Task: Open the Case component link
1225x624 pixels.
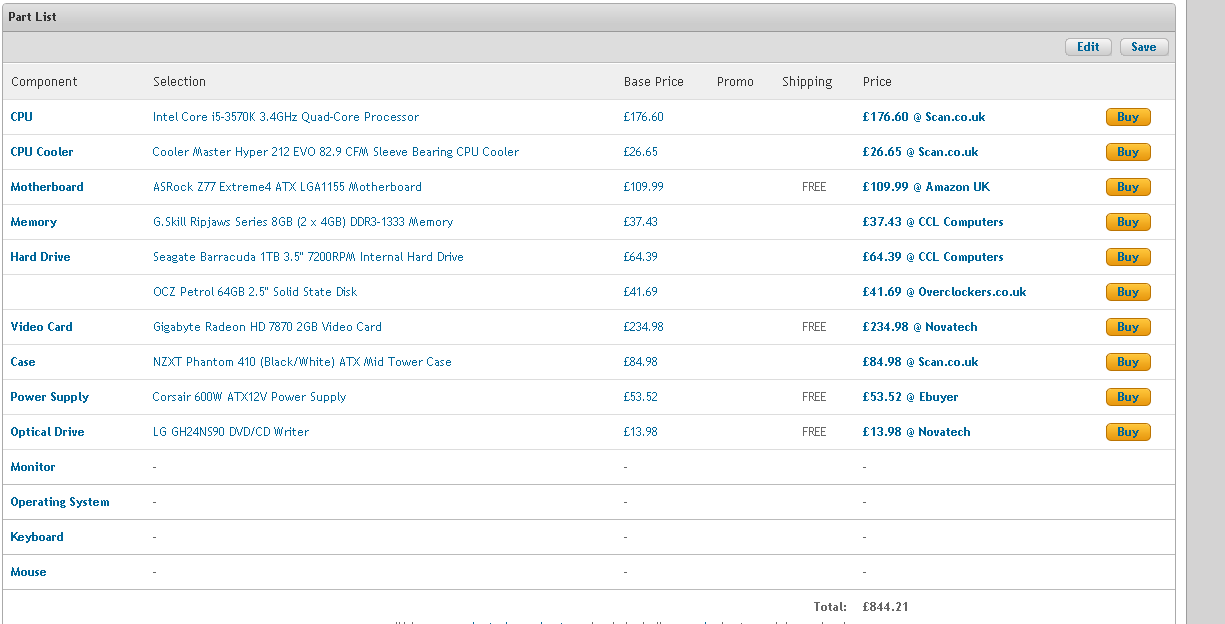Action: pos(23,362)
